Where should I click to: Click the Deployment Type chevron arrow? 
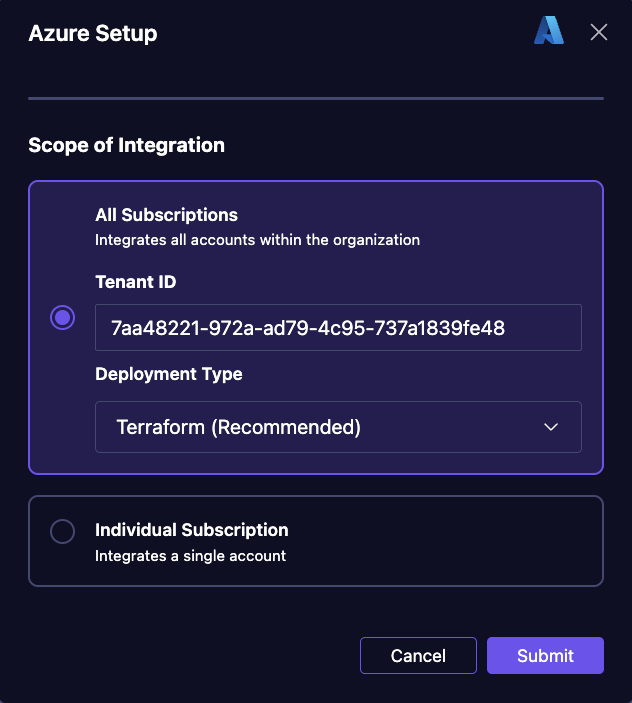point(551,427)
